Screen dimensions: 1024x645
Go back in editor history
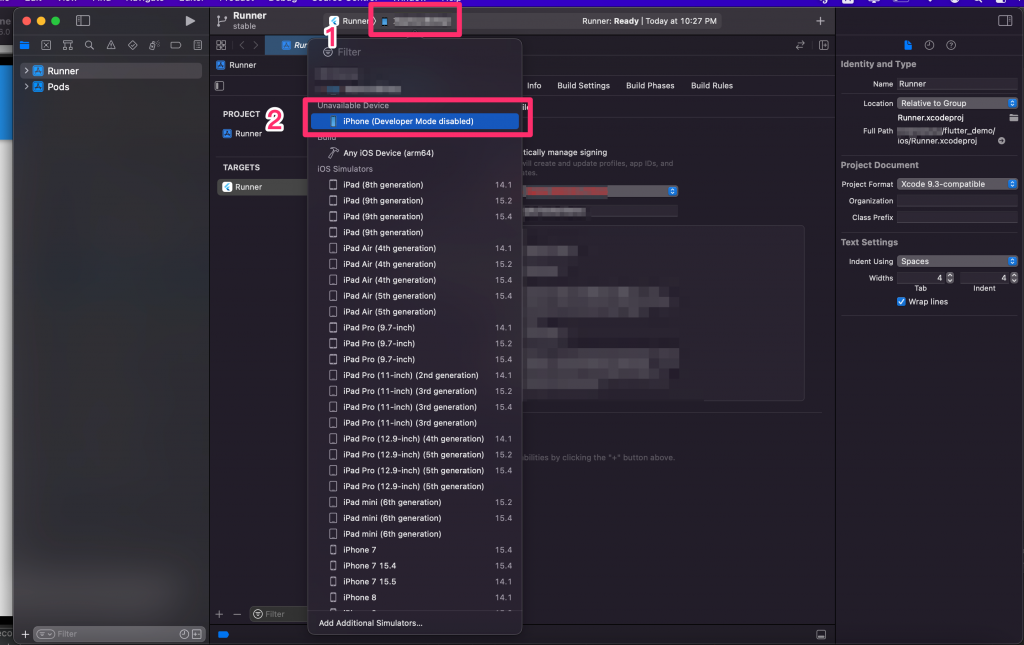point(242,45)
